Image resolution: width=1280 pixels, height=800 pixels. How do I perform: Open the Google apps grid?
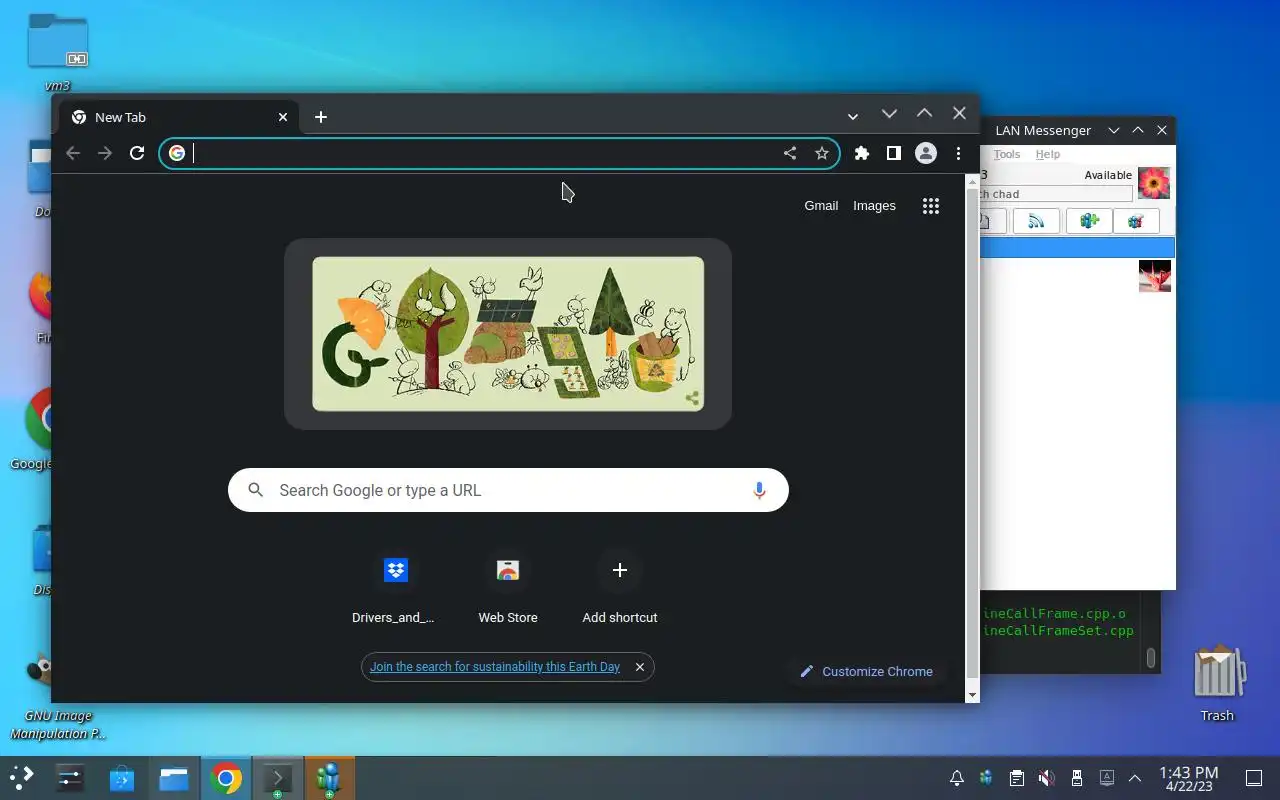(931, 206)
